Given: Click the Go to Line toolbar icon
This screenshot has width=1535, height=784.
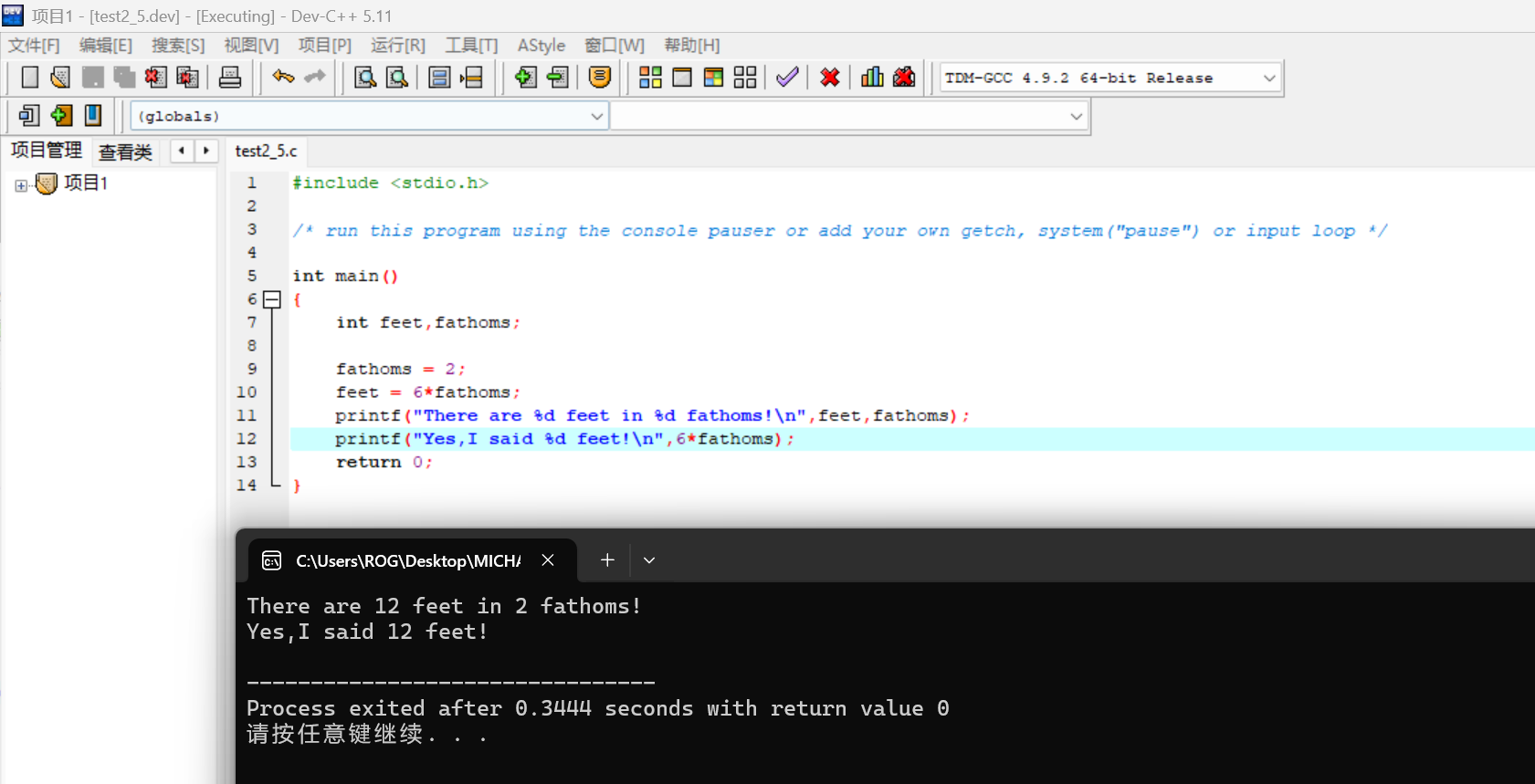Looking at the screenshot, I should click(x=471, y=78).
